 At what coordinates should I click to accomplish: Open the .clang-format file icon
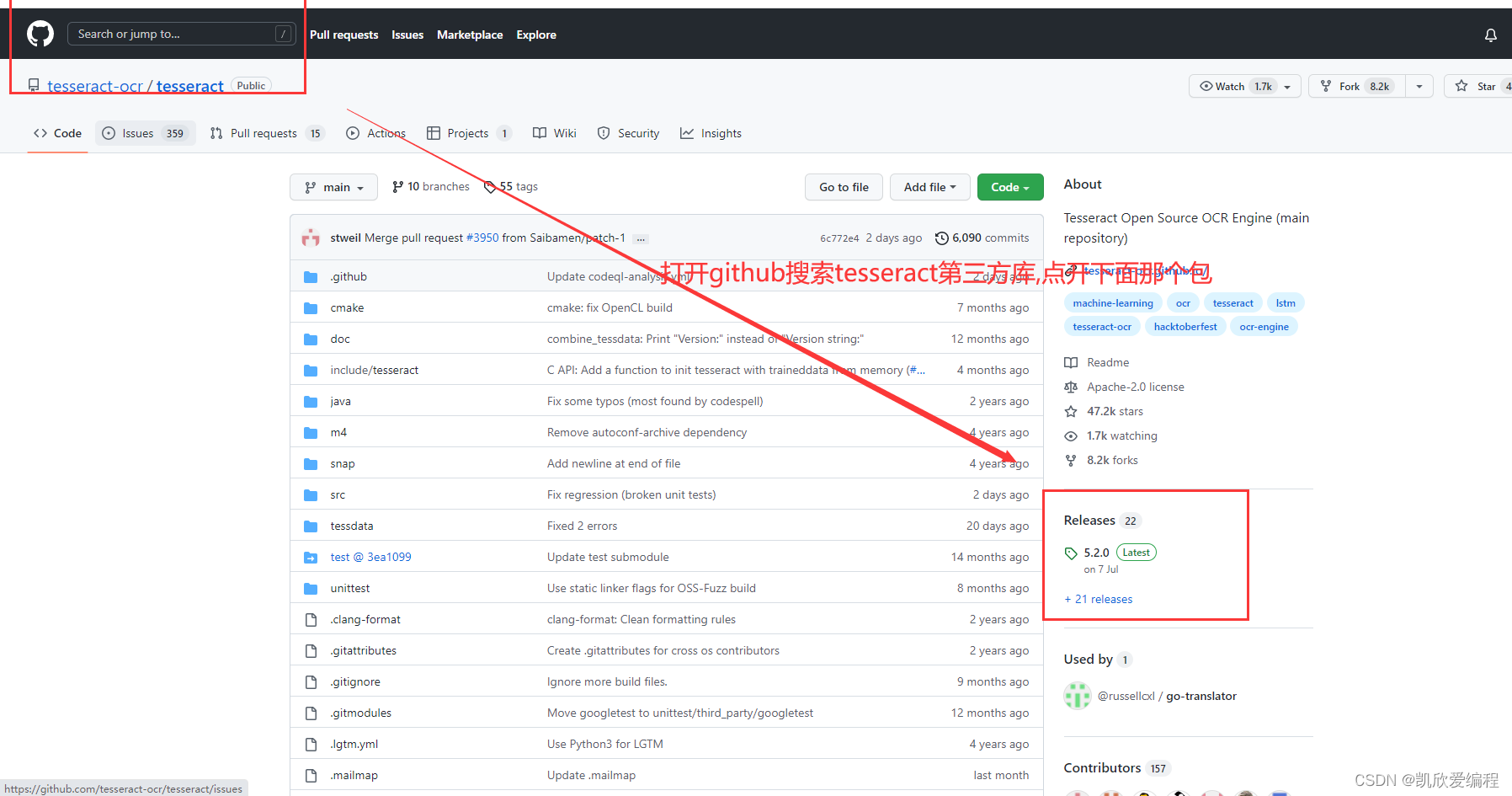click(x=311, y=620)
